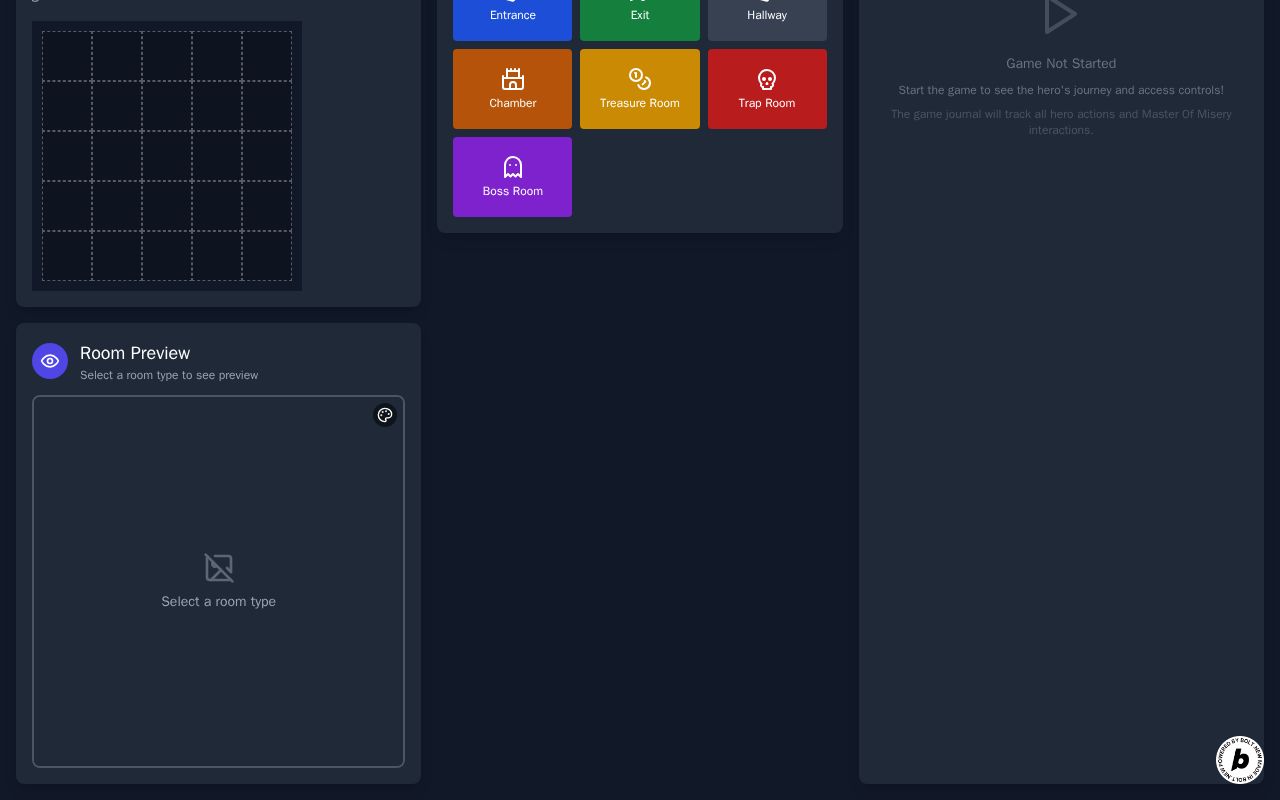Choose the Hallway room type

(x=767, y=16)
